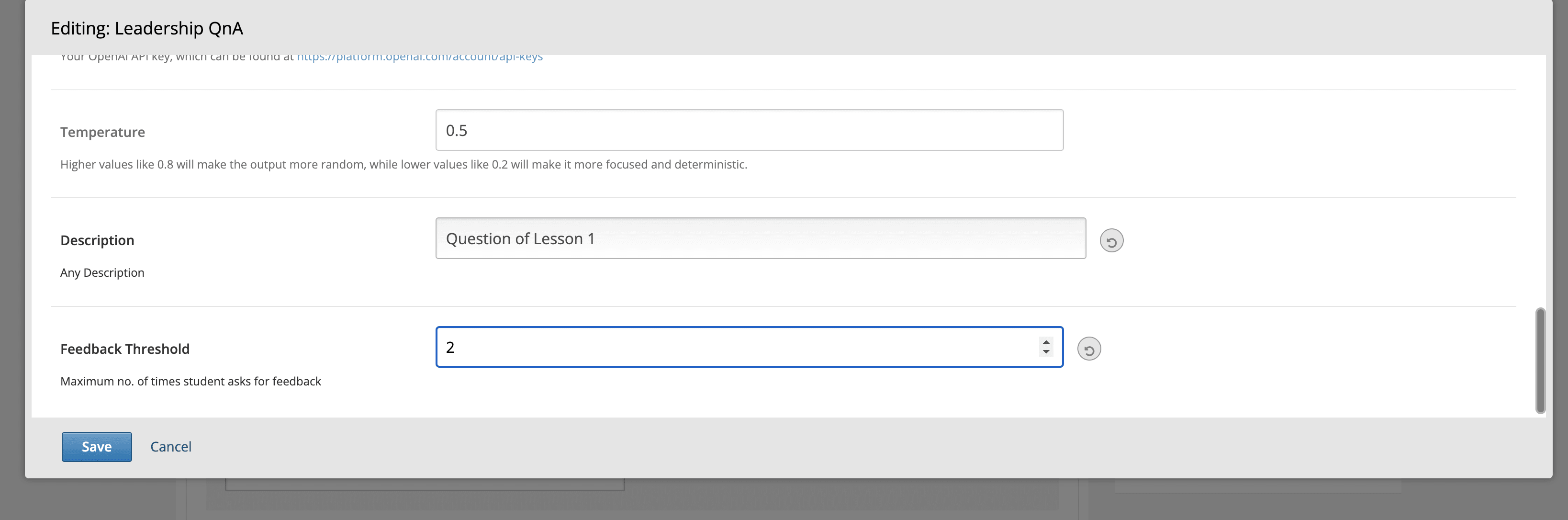Click the reset icon beside Description field

(1111, 241)
